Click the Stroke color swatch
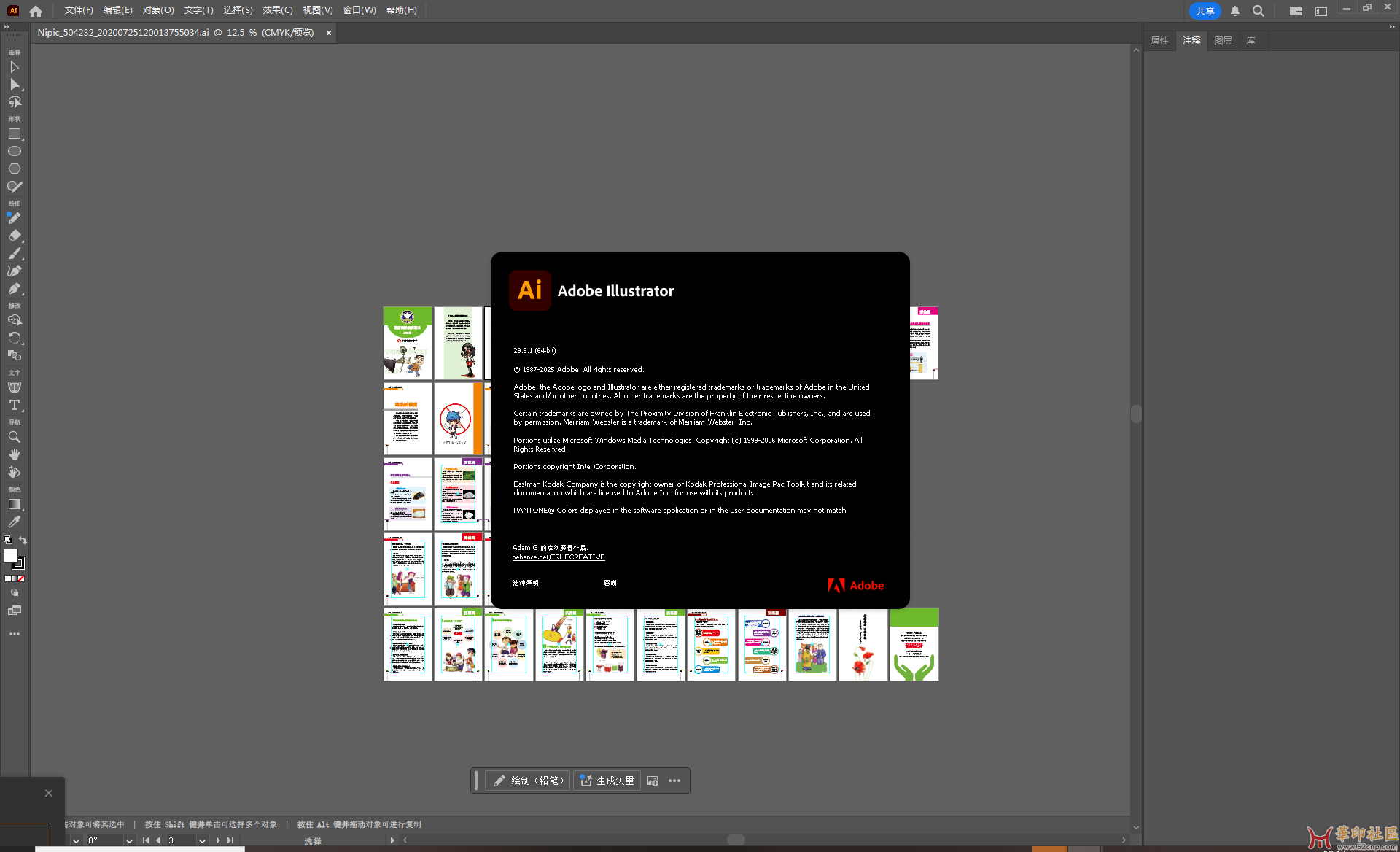1400x852 pixels. click(19, 563)
